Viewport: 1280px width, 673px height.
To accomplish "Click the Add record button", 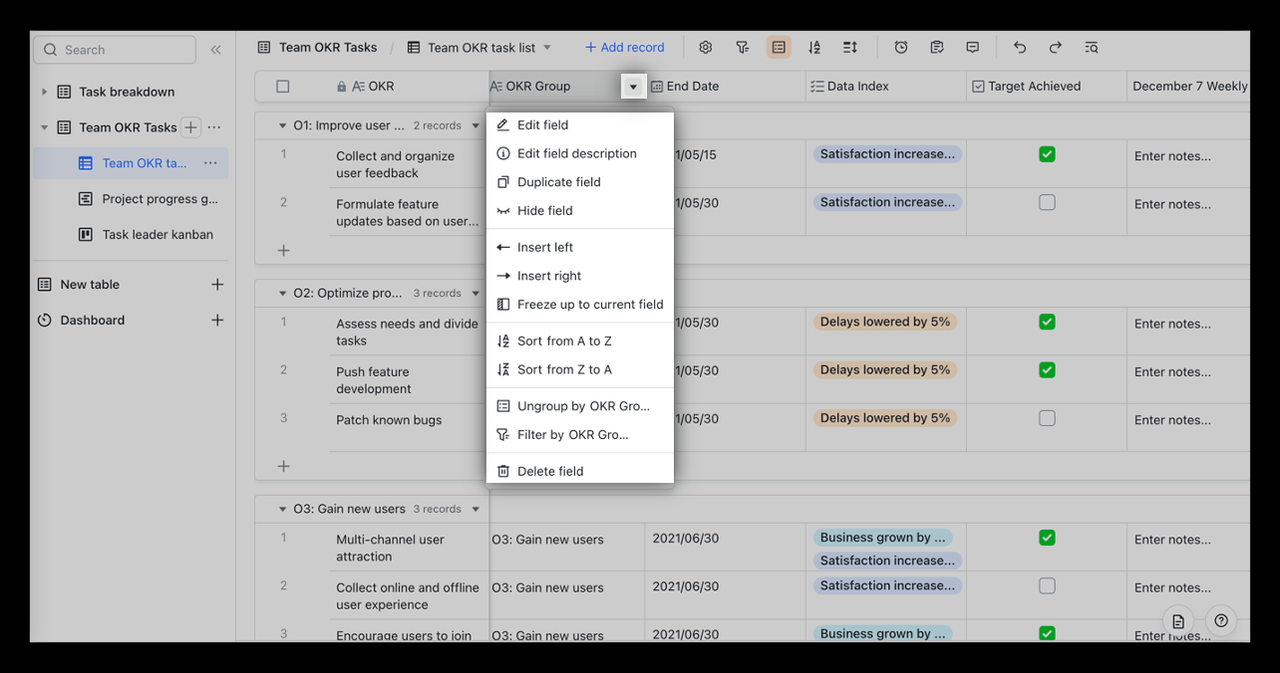I will point(624,47).
